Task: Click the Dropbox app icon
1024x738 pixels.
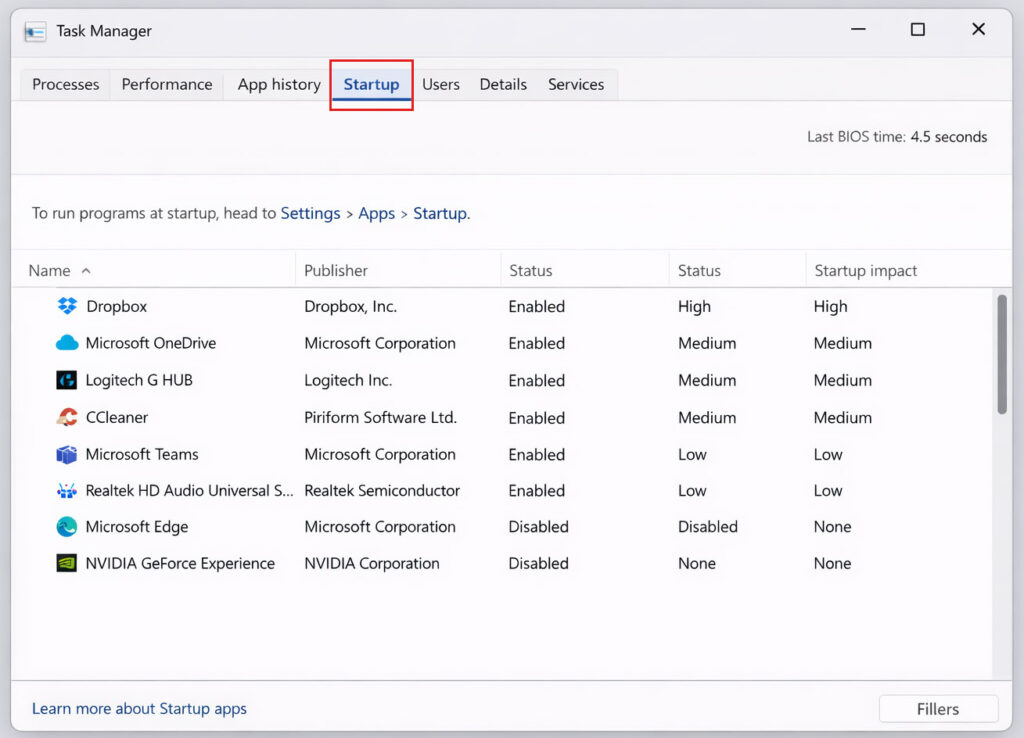Action: pos(67,306)
